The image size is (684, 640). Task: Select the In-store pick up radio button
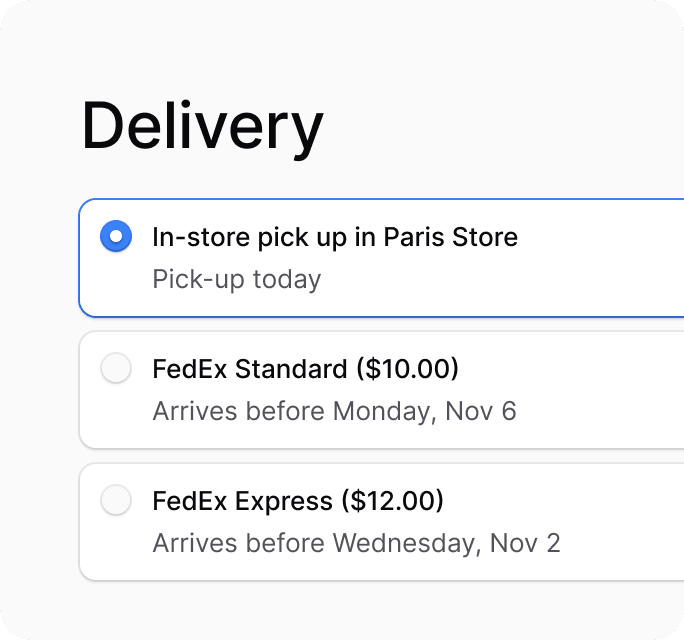coord(117,237)
